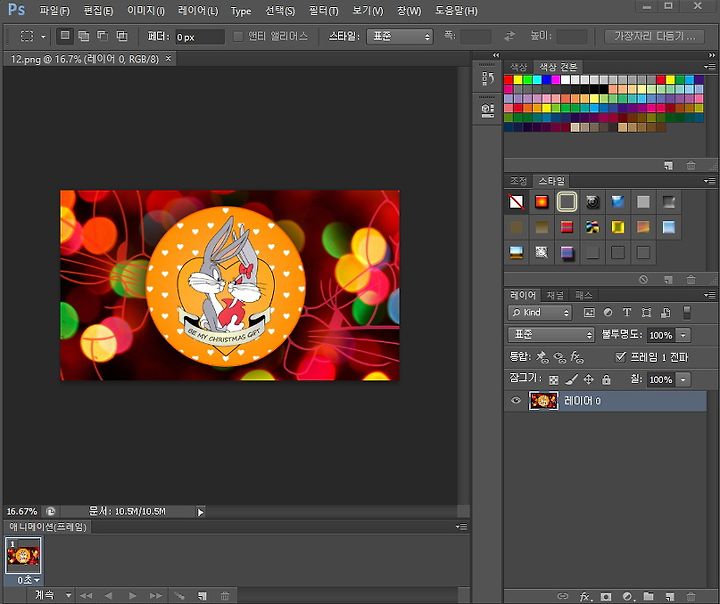Click the Rectangular Marquee tool preset icon
The width and height of the screenshot is (720, 604).
[x=27, y=36]
